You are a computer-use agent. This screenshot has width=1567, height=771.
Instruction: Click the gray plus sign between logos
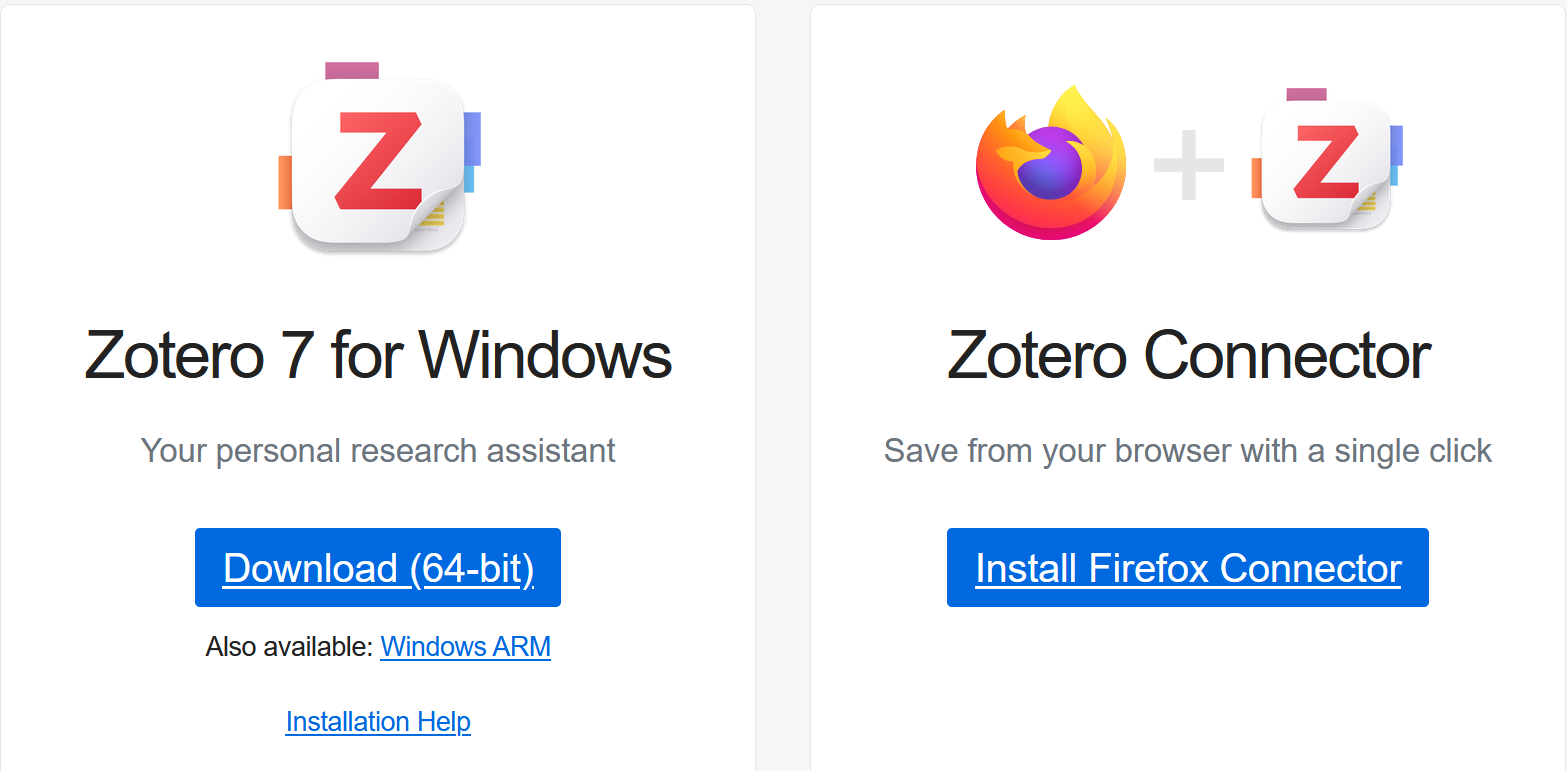click(1189, 164)
